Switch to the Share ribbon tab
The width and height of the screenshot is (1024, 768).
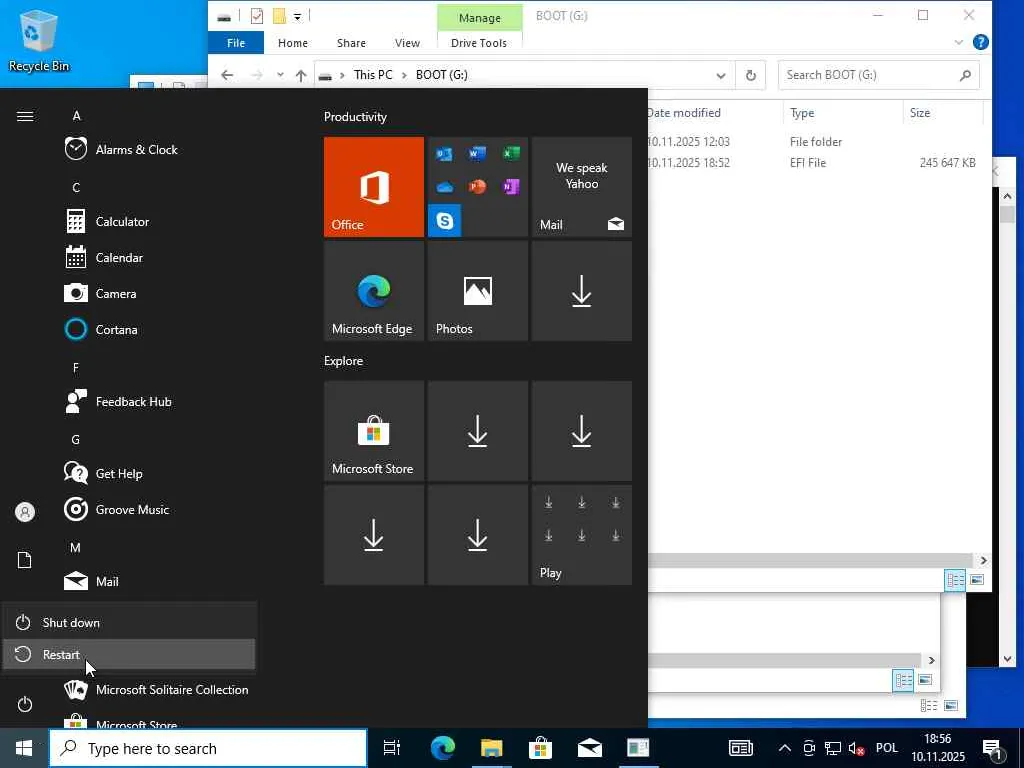[x=351, y=43]
